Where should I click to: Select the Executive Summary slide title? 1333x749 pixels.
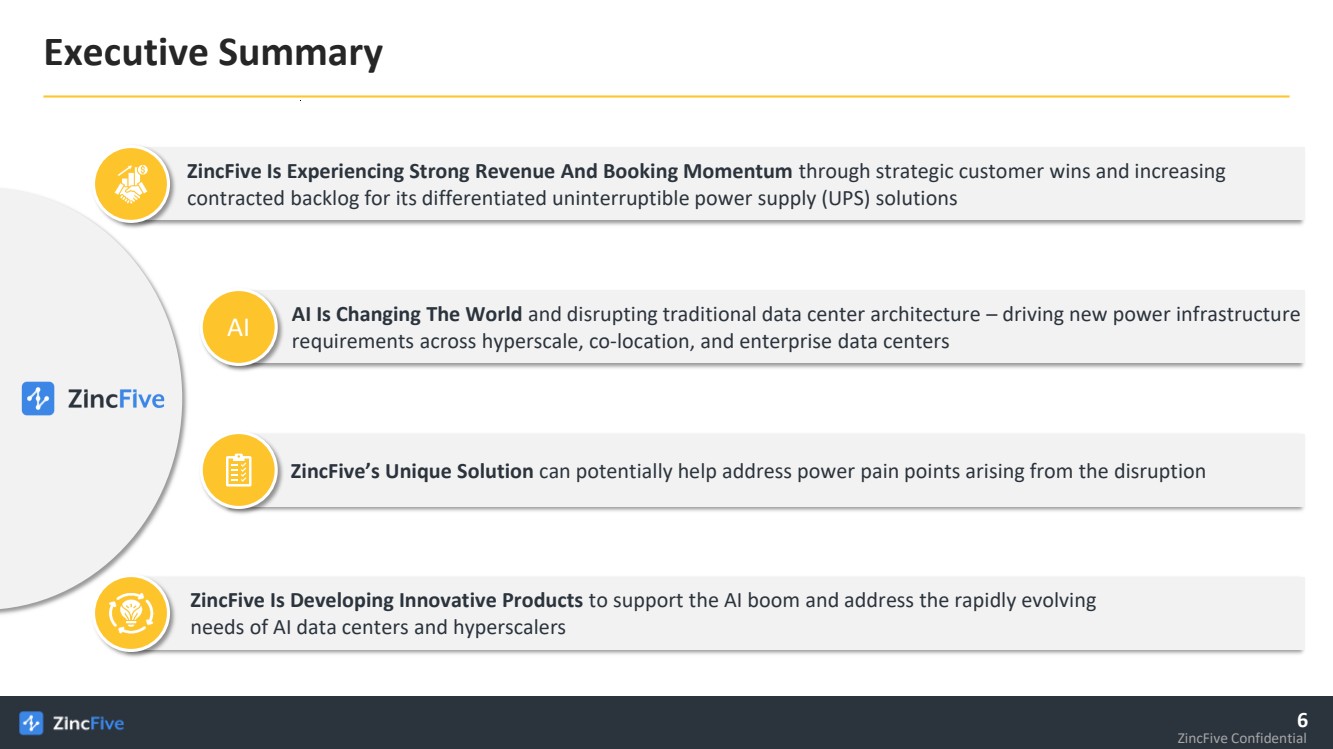(213, 53)
